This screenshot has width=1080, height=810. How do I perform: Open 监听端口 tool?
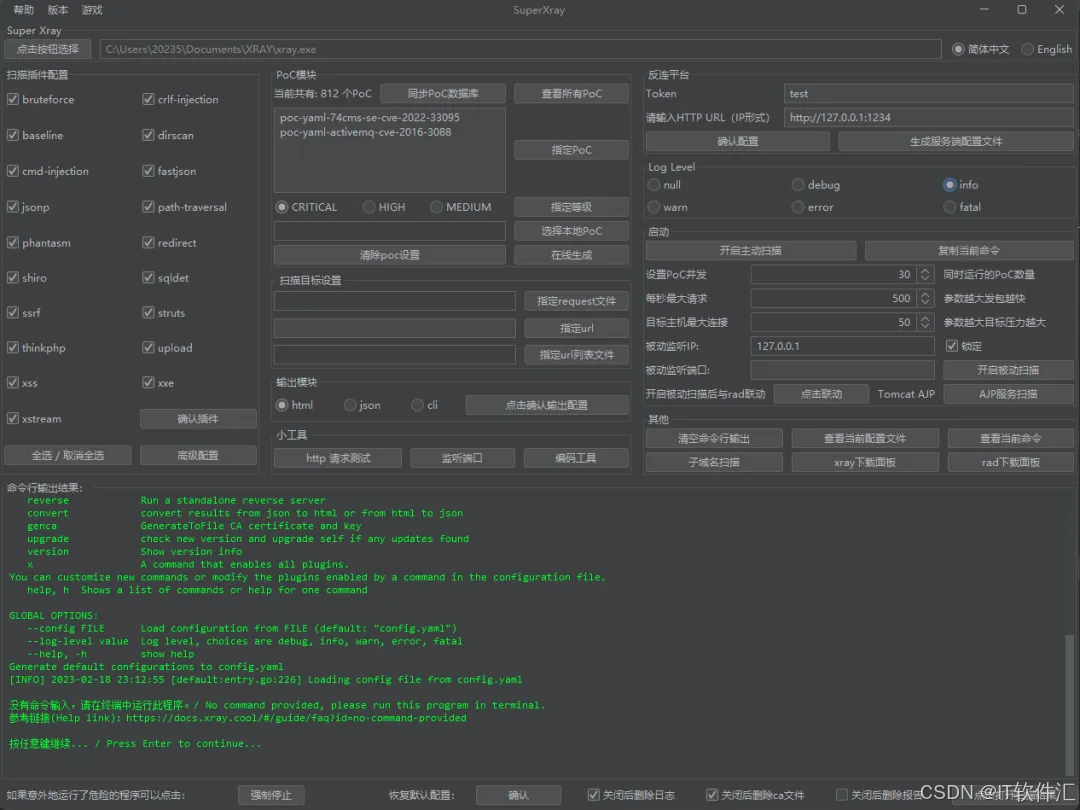coord(462,458)
